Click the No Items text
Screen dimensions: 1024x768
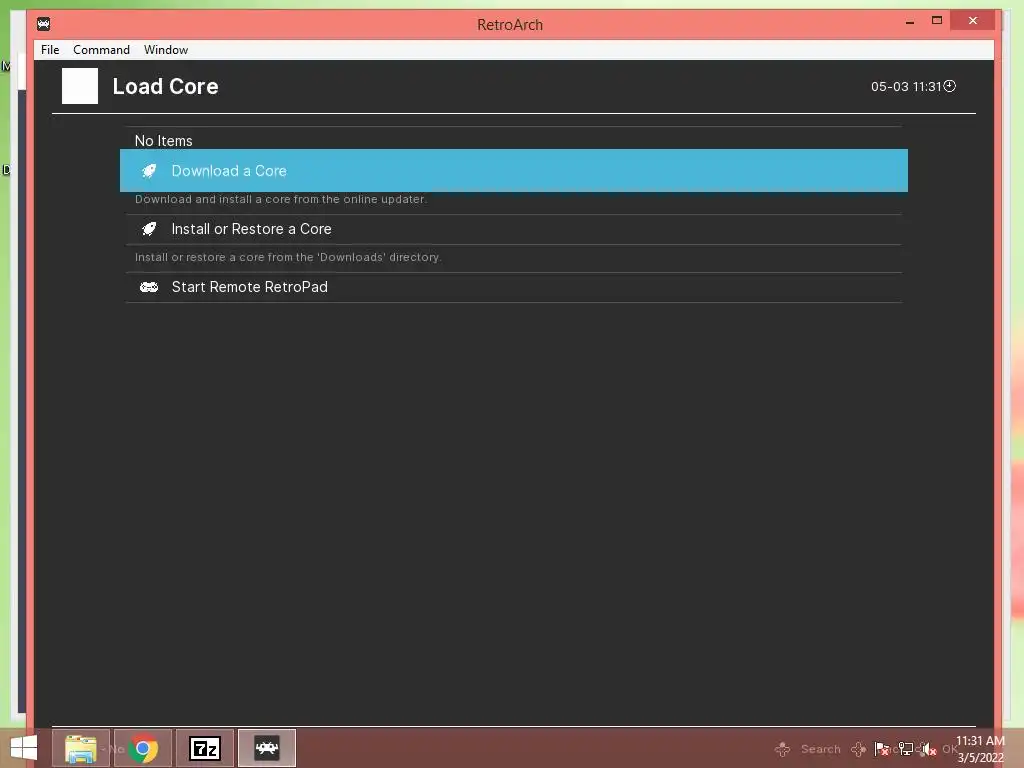click(x=163, y=141)
